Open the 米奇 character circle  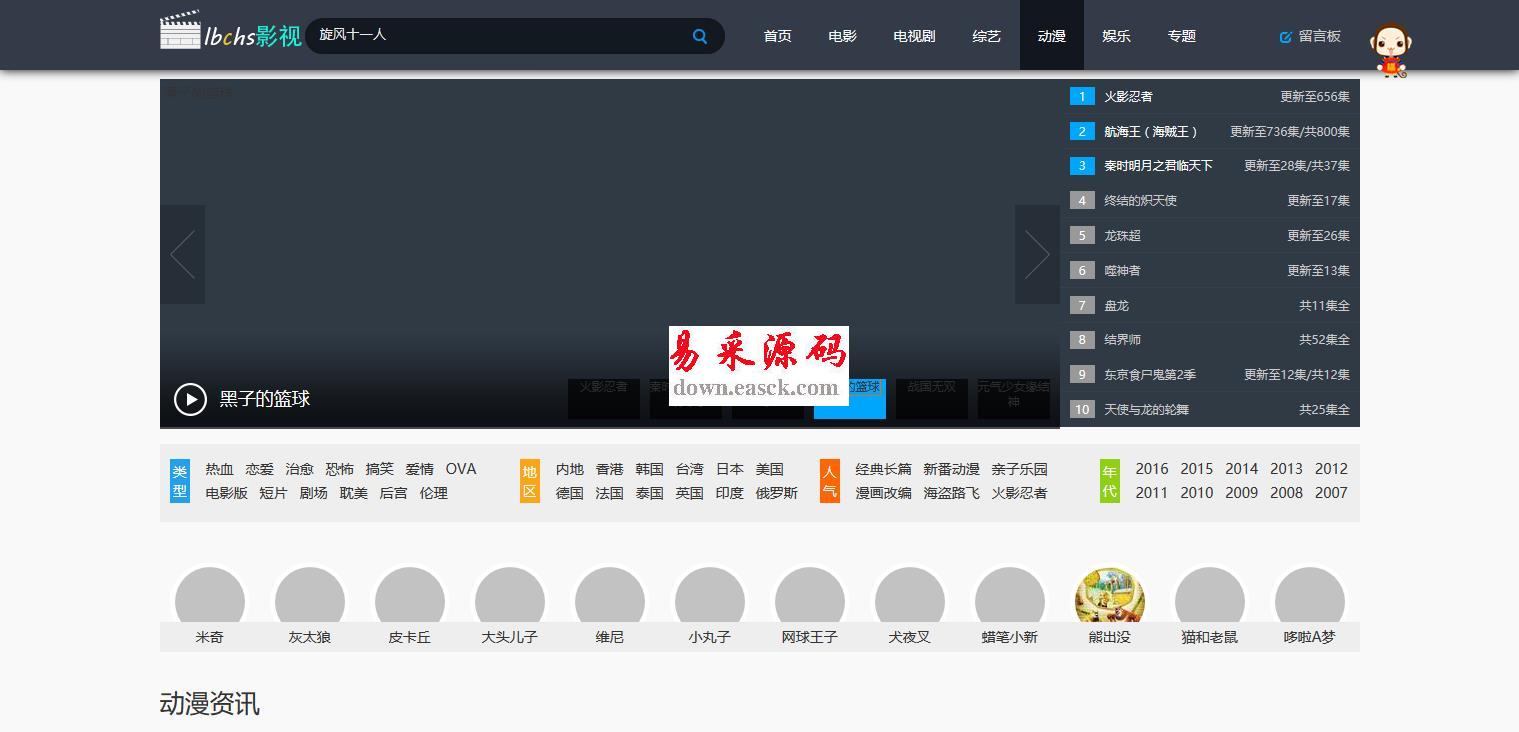(x=210, y=601)
